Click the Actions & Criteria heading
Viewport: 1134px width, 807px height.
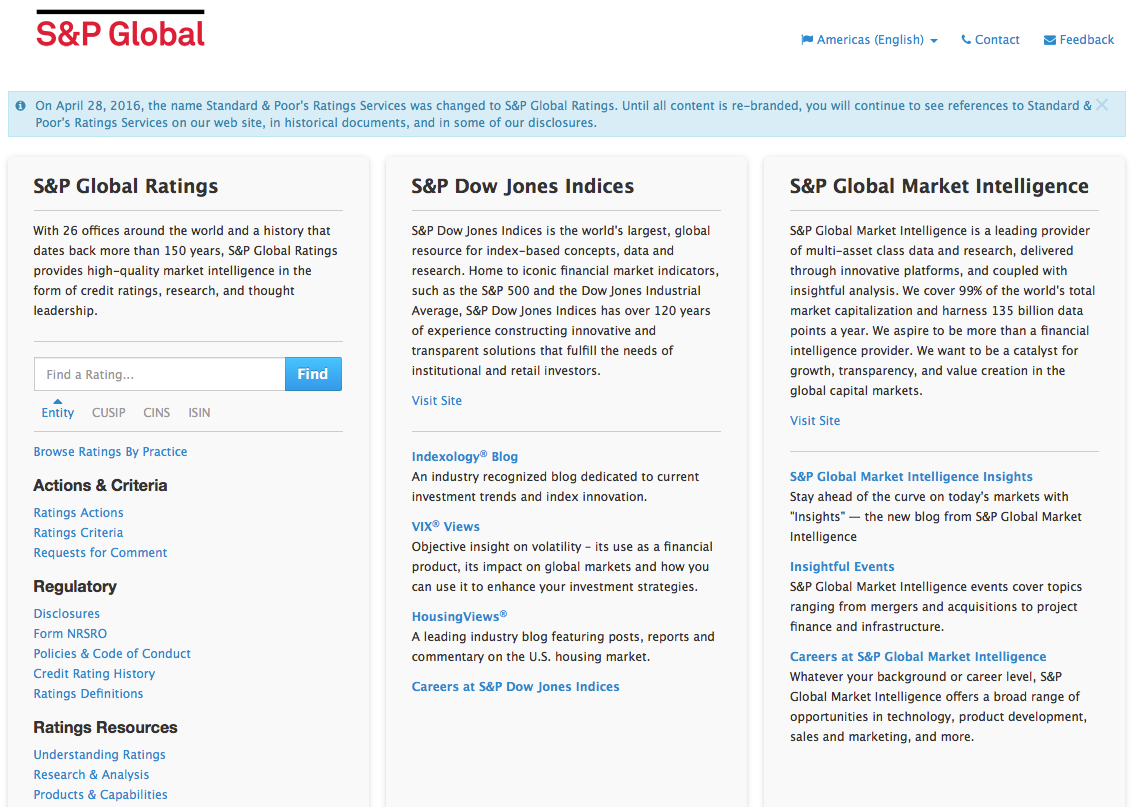pos(100,485)
